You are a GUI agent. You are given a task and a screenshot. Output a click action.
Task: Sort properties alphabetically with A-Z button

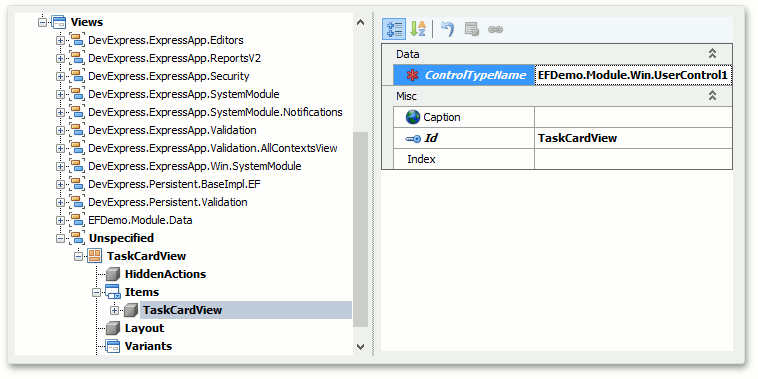point(418,29)
